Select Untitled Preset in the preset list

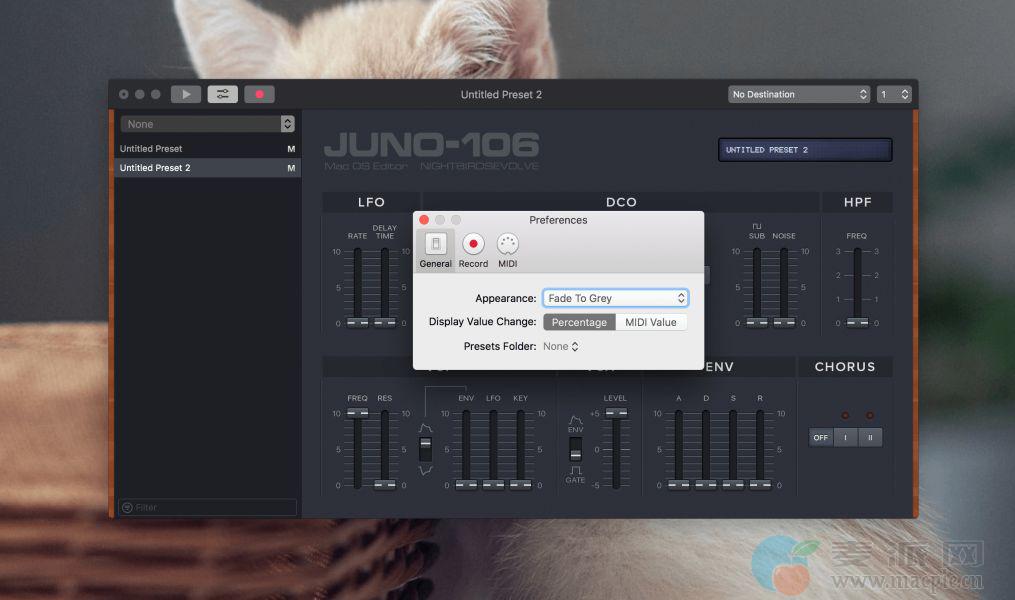(x=190, y=149)
